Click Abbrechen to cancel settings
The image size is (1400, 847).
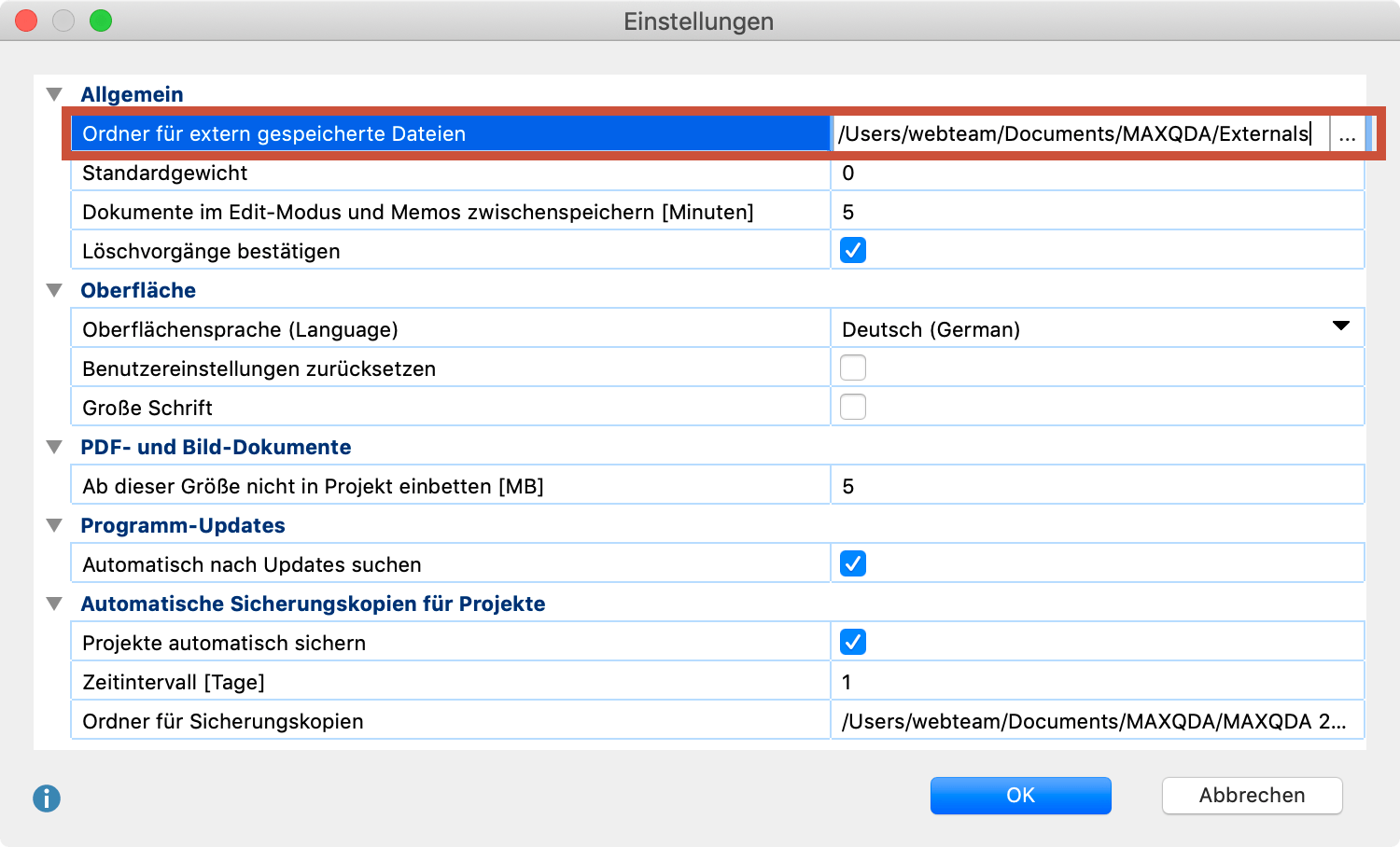click(1252, 796)
